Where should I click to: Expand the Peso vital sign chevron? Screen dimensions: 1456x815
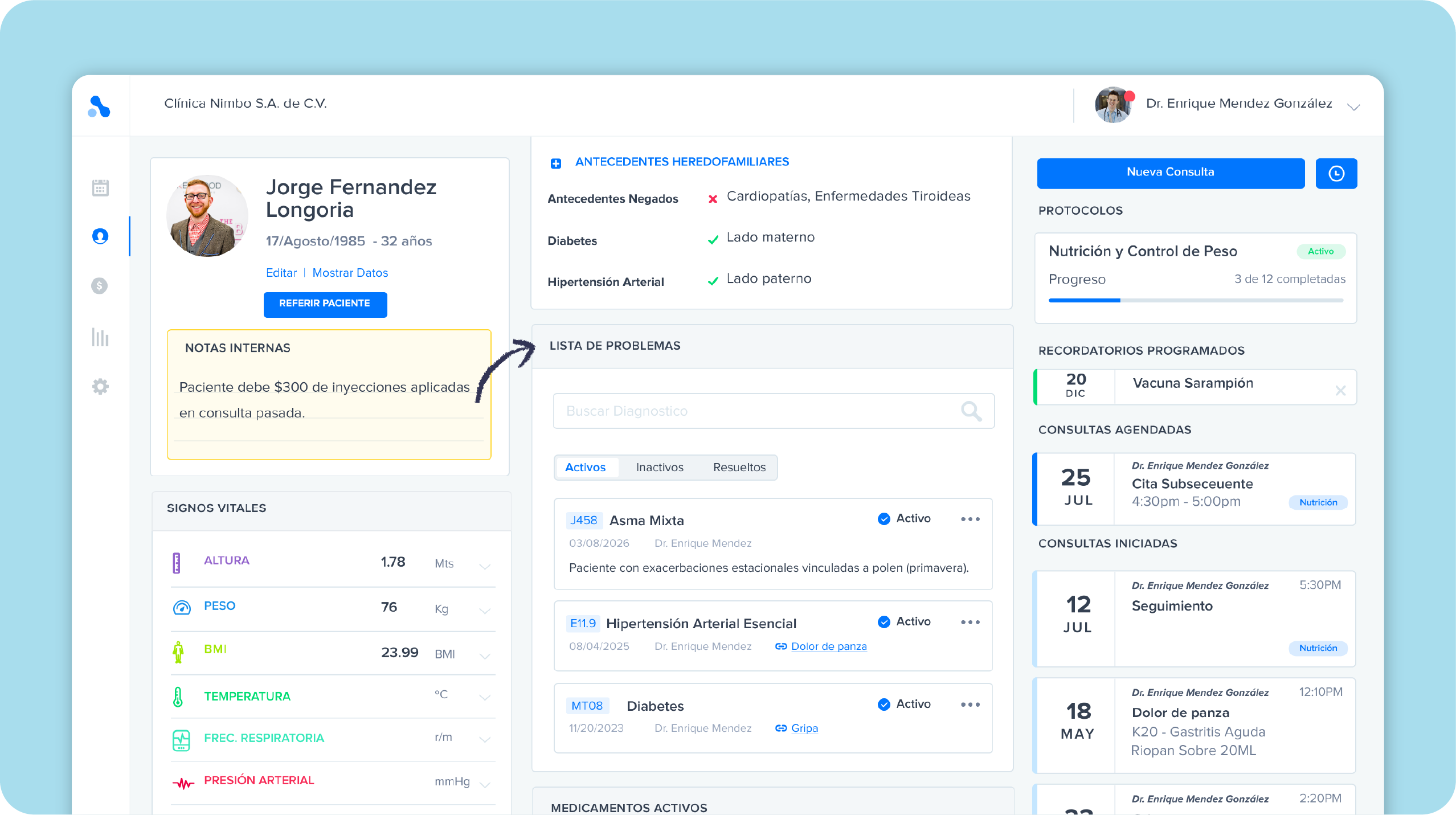click(485, 611)
